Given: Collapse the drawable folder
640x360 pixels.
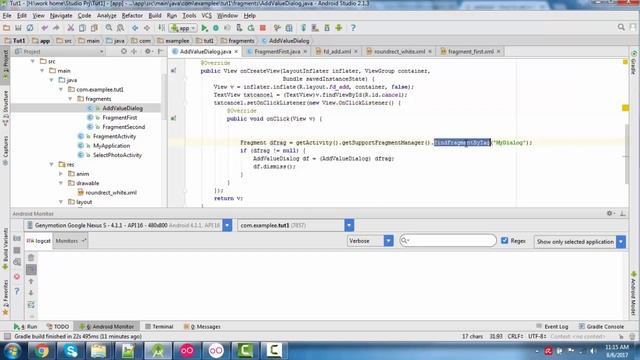Looking at the screenshot, I should click(61, 183).
